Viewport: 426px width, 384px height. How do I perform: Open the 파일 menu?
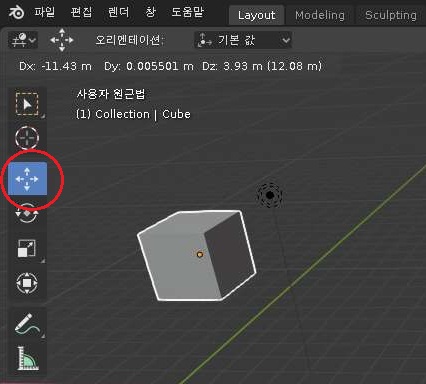45,13
